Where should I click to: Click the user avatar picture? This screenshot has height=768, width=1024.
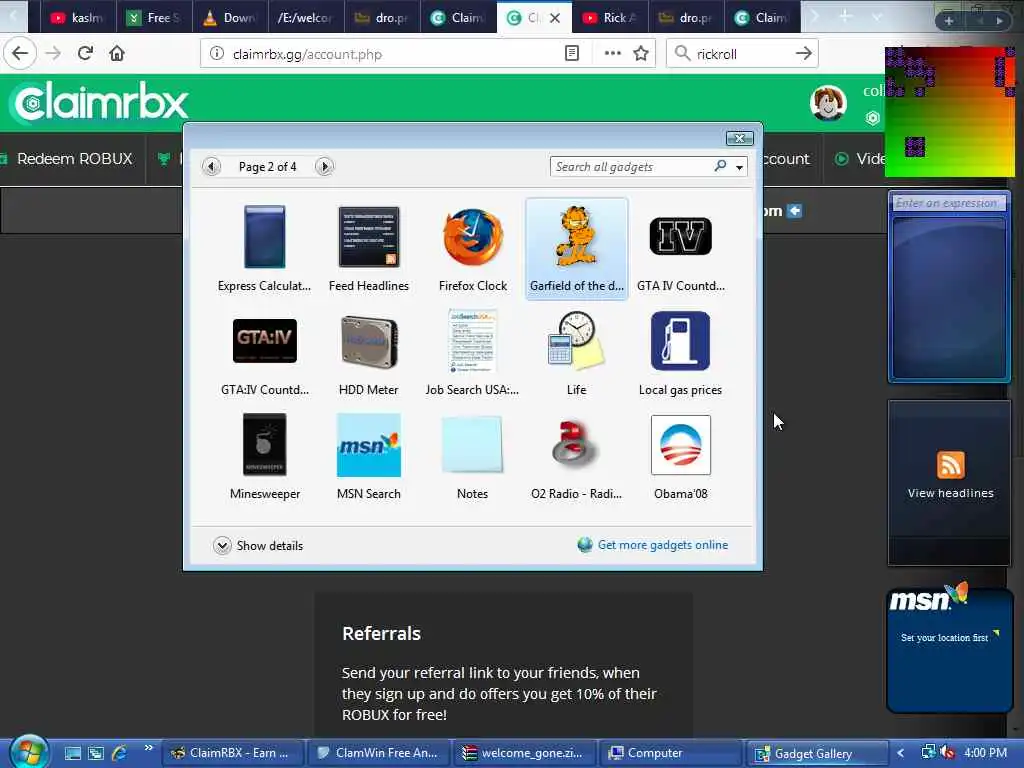click(x=828, y=103)
